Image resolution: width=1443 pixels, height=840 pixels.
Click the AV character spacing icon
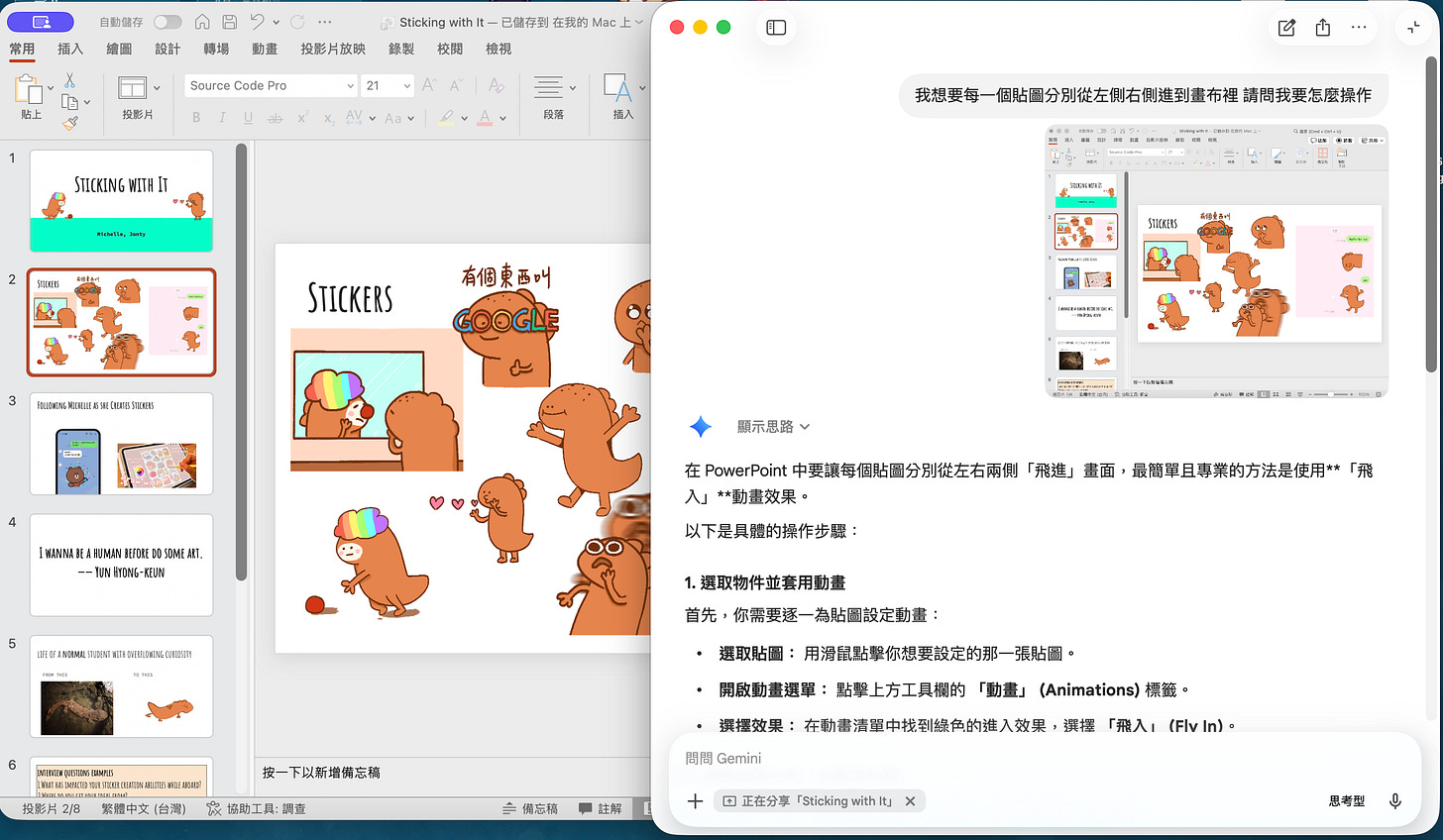click(x=354, y=118)
